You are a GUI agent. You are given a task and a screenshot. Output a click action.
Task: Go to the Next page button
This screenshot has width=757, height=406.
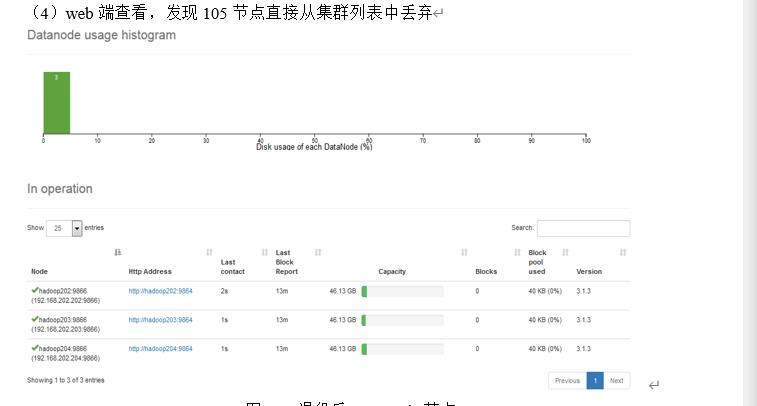(x=616, y=381)
